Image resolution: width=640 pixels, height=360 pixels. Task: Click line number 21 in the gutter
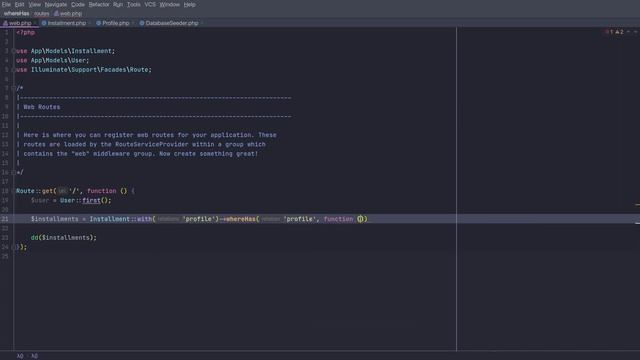tap(5, 219)
